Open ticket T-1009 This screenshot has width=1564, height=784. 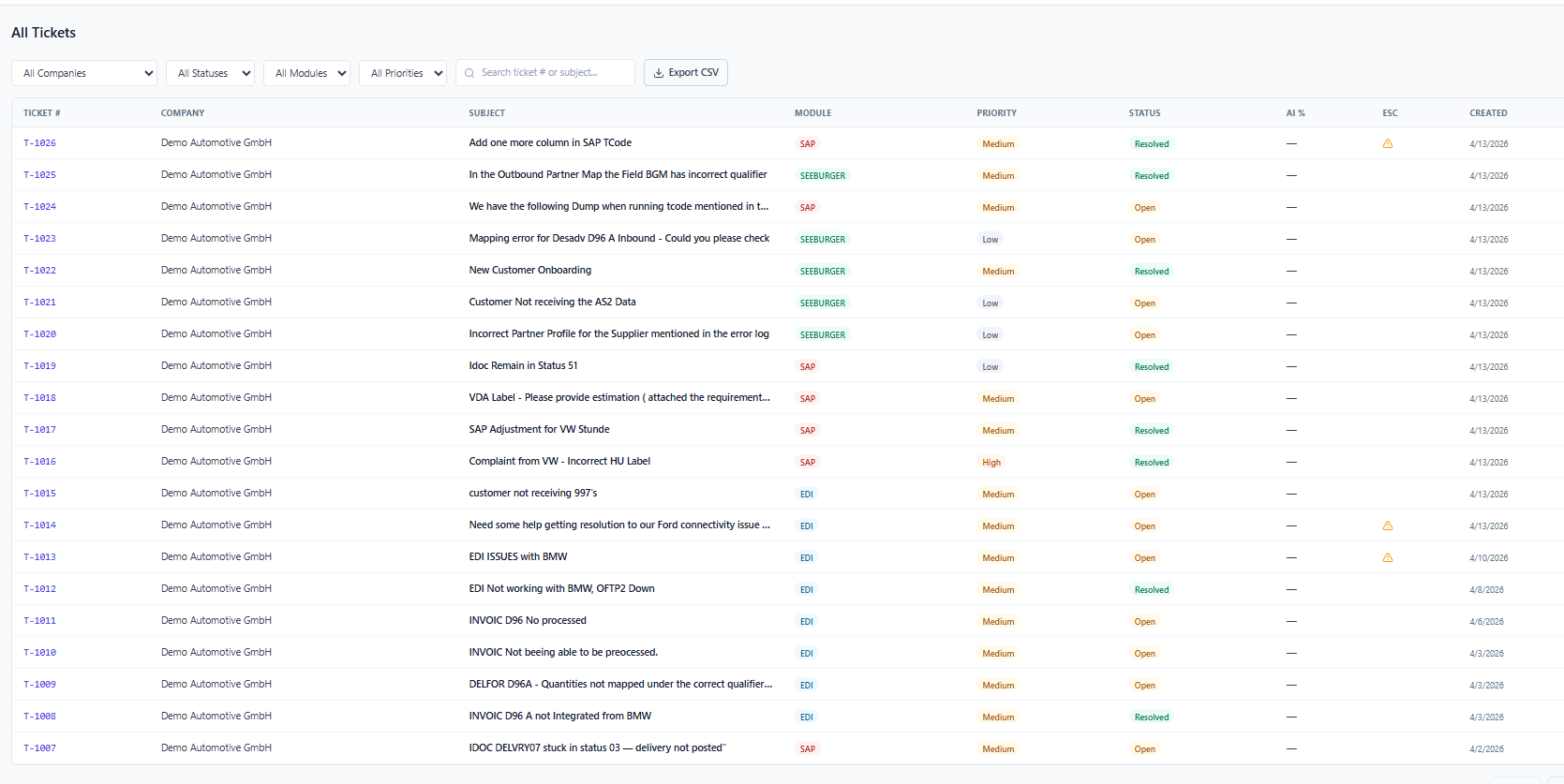(39, 685)
